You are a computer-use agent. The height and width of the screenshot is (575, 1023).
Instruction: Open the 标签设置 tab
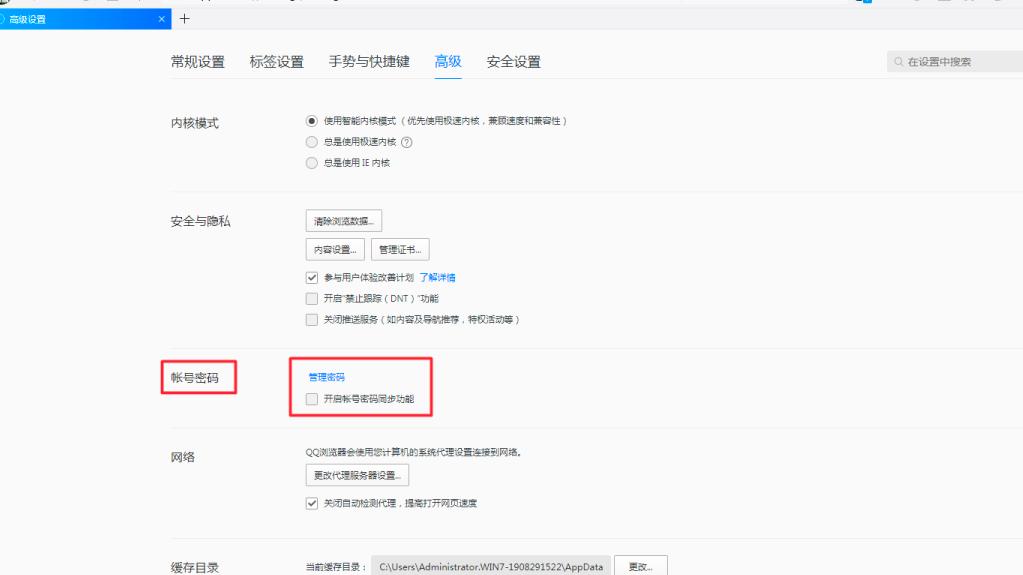pos(276,62)
